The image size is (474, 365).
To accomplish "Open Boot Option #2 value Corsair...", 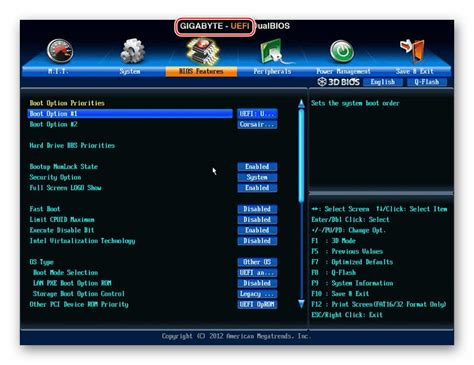I will (x=257, y=124).
